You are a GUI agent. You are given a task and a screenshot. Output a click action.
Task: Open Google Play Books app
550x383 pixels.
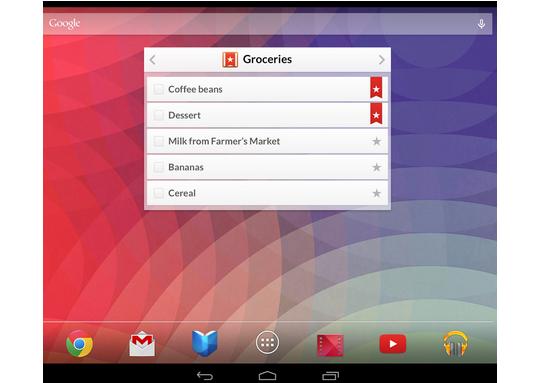tap(205, 343)
